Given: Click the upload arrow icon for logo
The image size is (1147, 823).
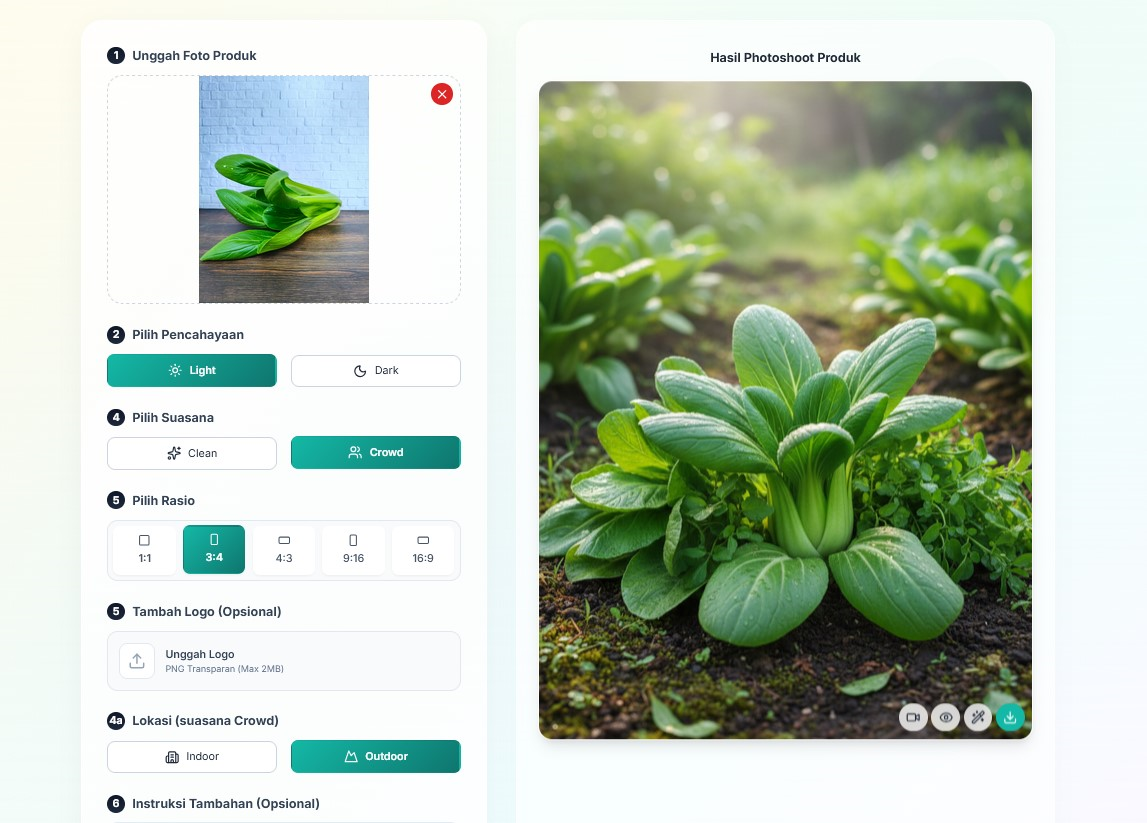Looking at the screenshot, I should click(137, 661).
